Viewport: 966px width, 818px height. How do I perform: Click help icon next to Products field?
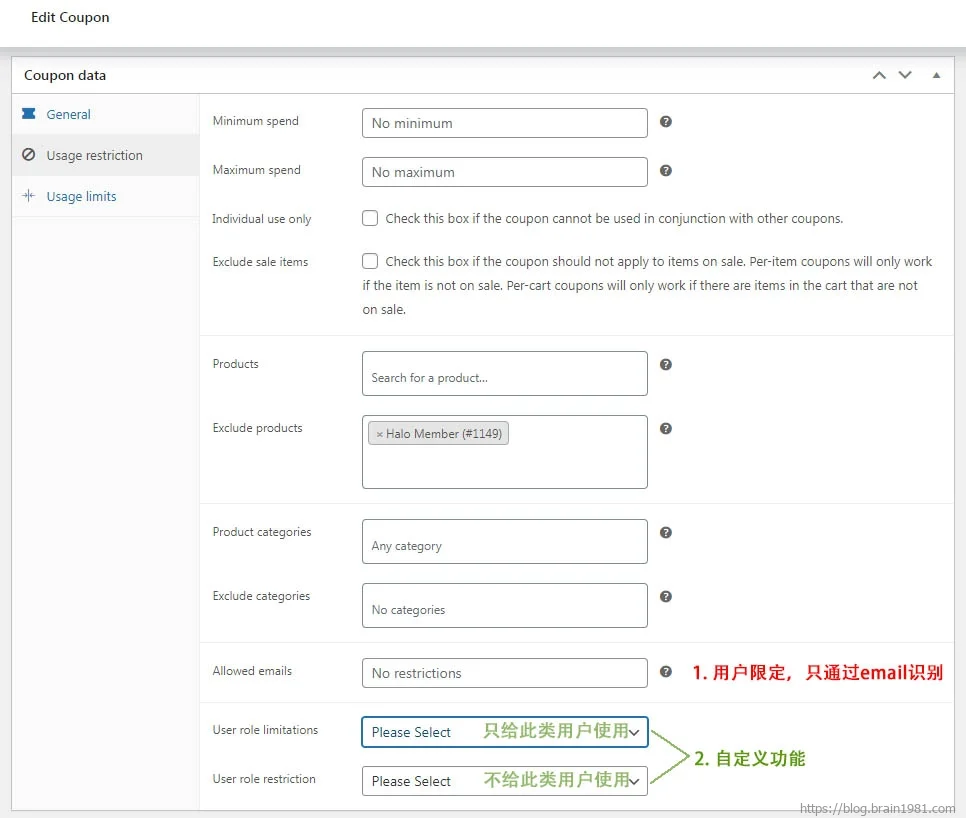click(x=666, y=365)
